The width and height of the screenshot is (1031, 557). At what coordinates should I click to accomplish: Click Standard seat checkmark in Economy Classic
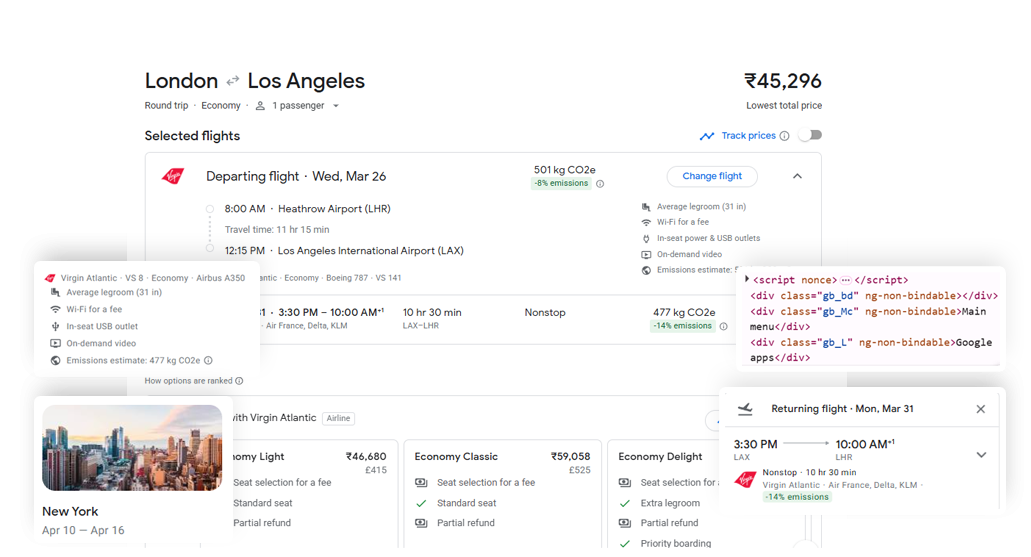[421, 503]
